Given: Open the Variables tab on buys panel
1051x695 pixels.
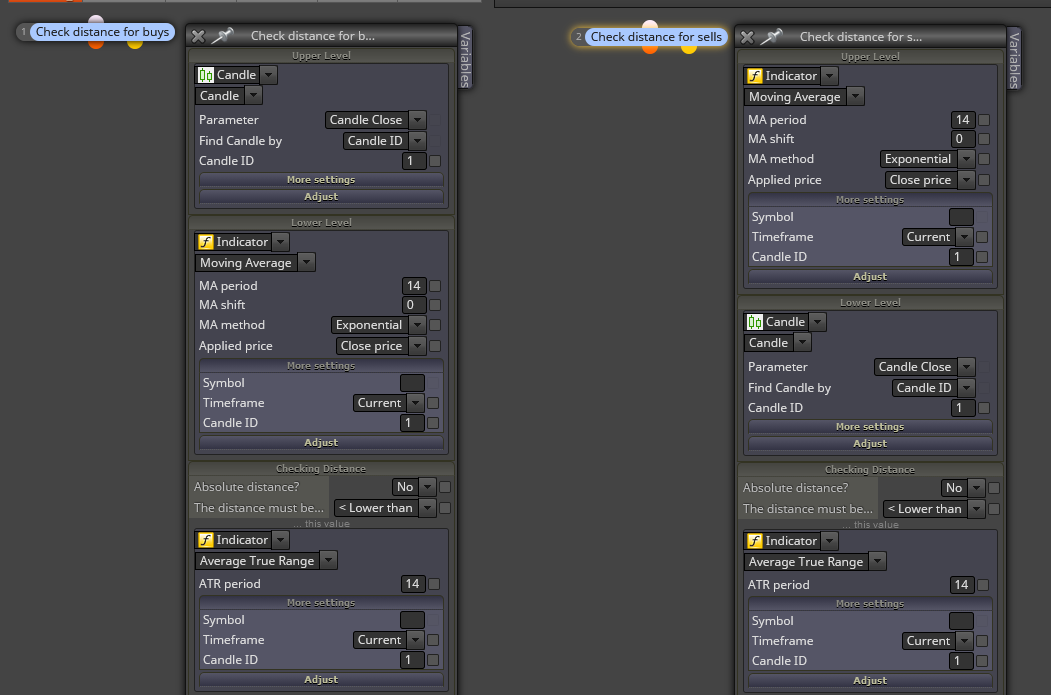Looking at the screenshot, I should (465, 58).
